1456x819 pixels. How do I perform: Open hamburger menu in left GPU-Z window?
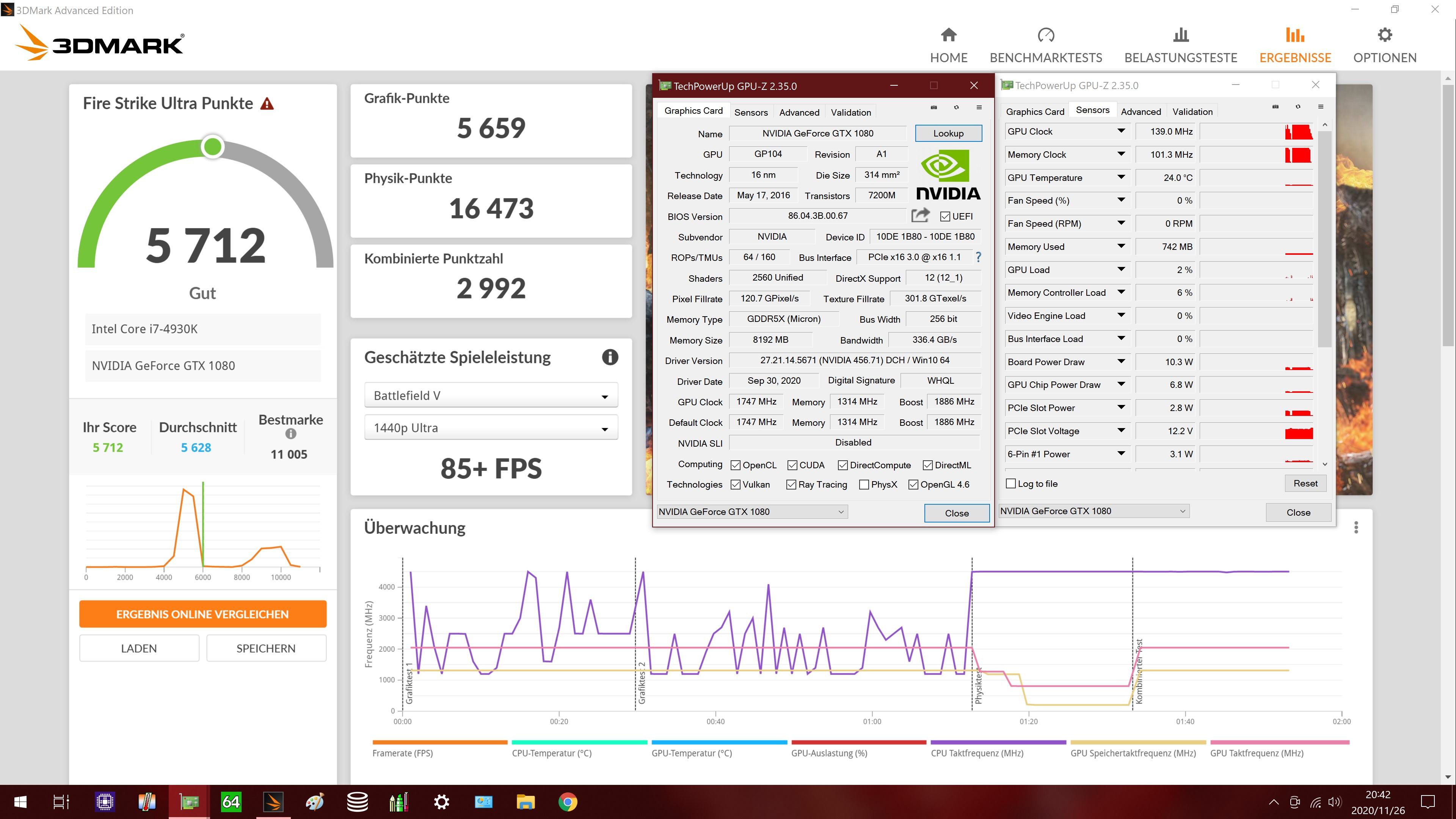coord(979,107)
